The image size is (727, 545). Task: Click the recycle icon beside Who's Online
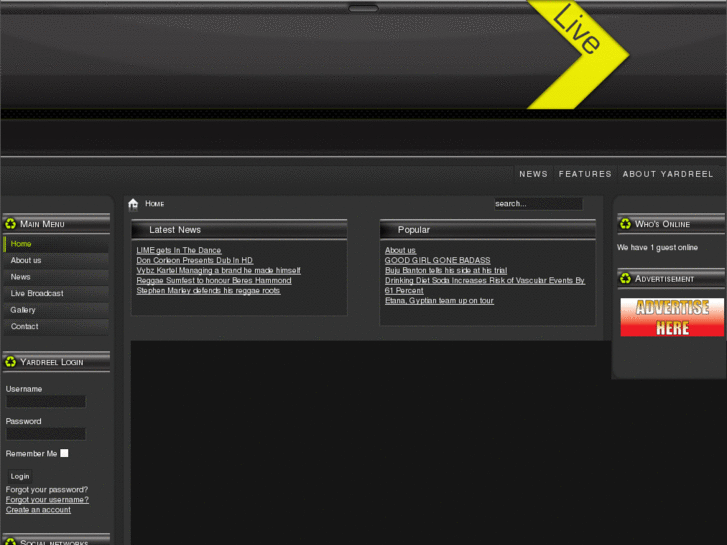(625, 224)
